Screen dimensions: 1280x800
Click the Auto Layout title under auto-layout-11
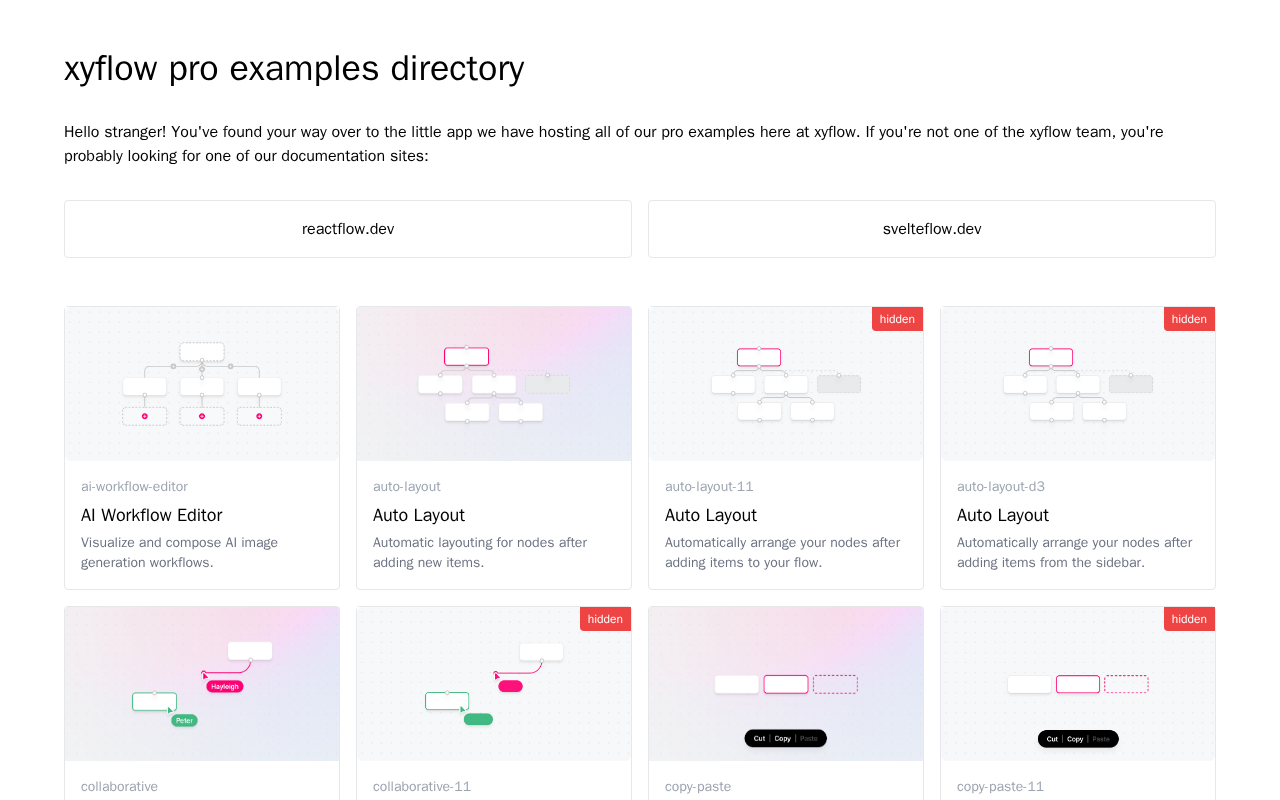coord(711,515)
